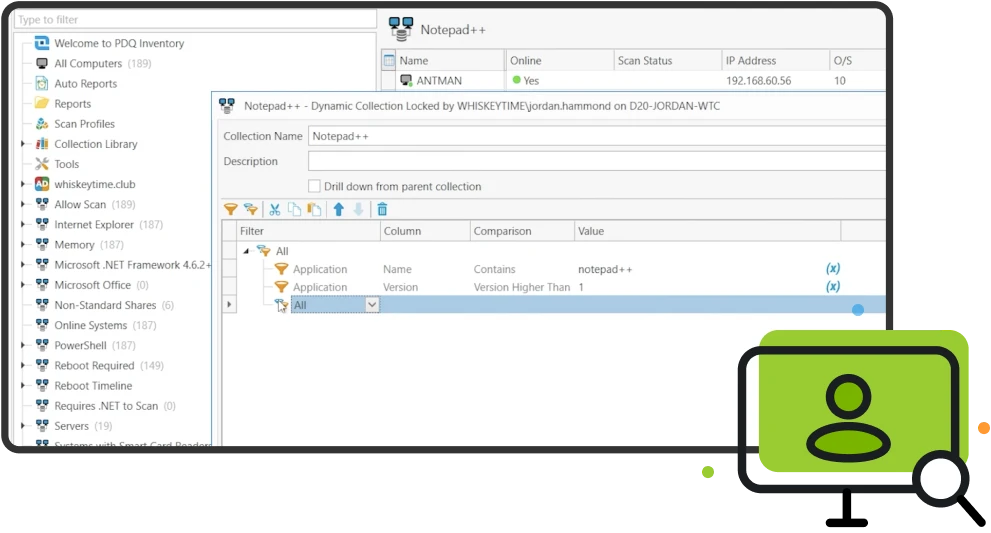Sort by the Online column header
This screenshot has width=991, height=533.
(559, 60)
